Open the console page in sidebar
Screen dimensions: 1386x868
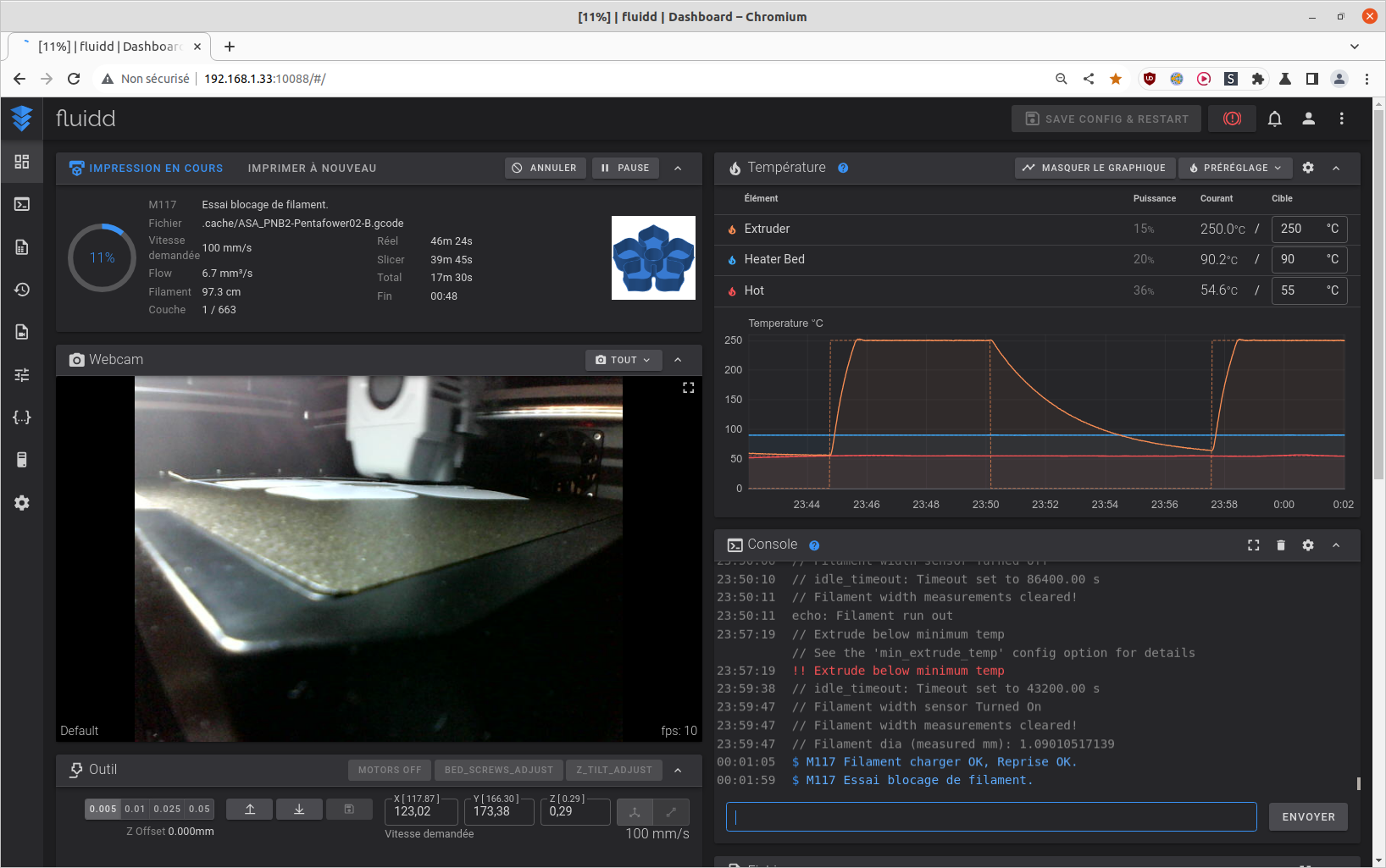(22, 204)
